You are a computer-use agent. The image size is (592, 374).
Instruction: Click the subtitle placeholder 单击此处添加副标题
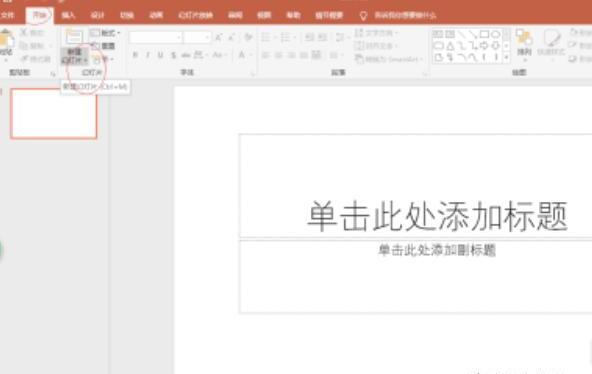tap(437, 250)
